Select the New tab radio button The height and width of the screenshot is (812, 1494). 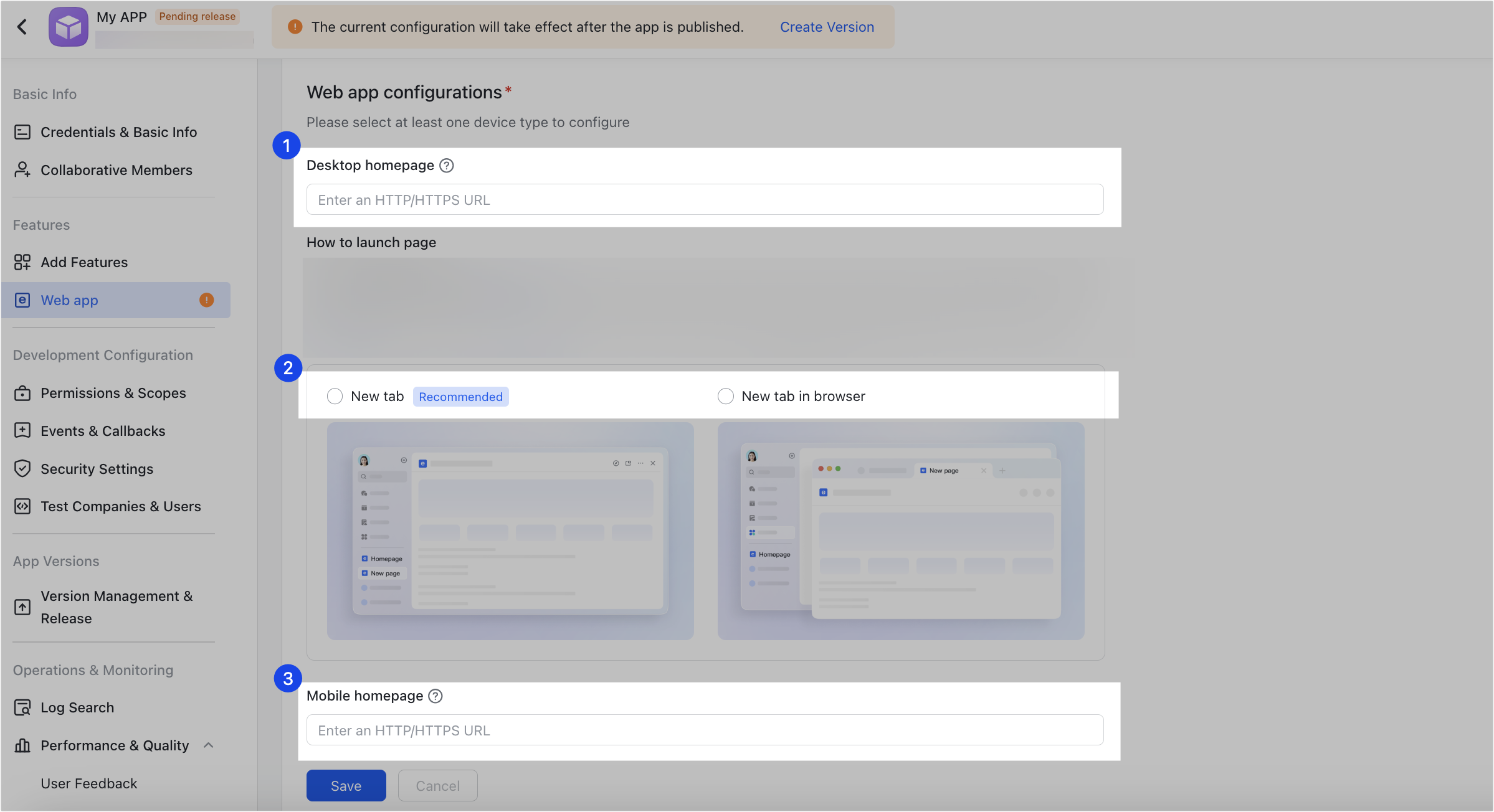[335, 397]
